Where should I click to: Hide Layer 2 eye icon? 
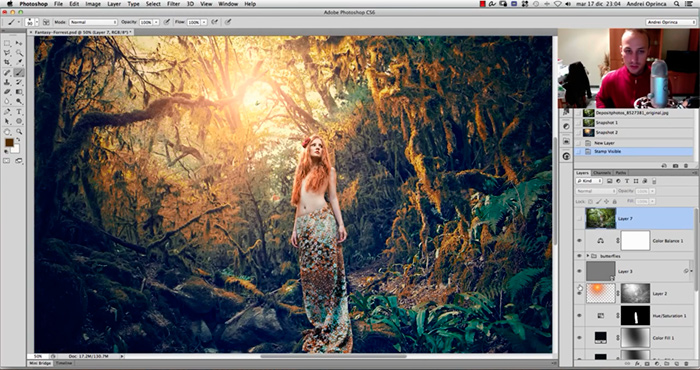click(579, 293)
